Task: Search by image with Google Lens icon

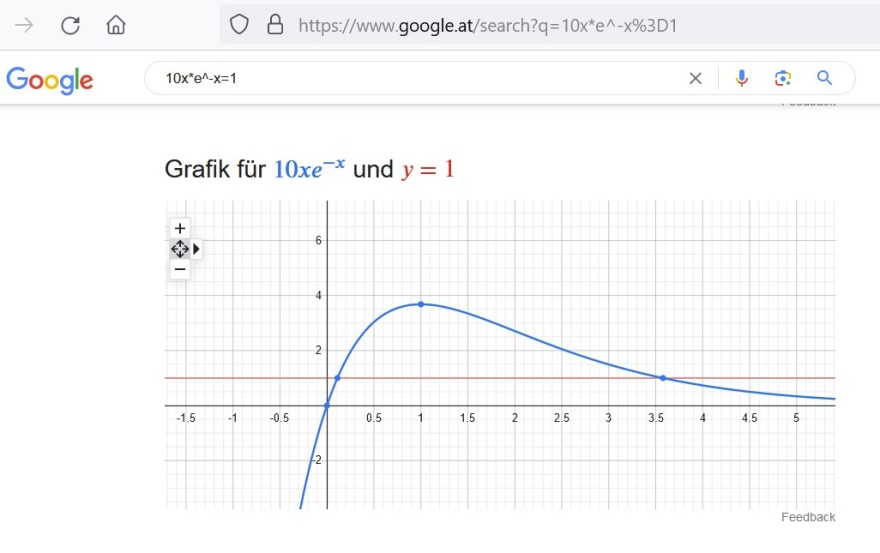Action: click(x=782, y=78)
